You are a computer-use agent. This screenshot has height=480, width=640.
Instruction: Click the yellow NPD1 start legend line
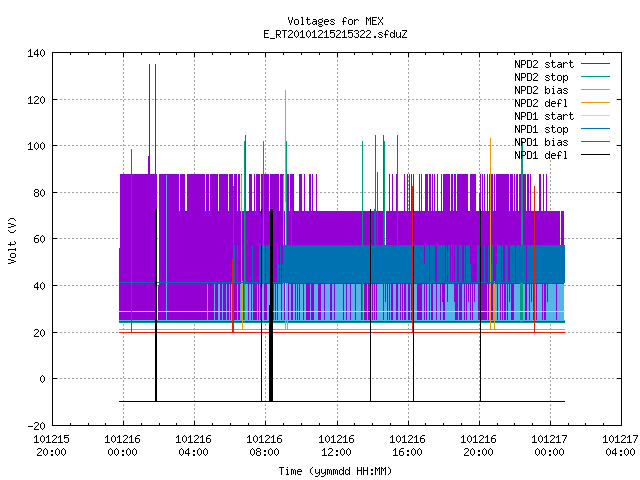(x=595, y=116)
